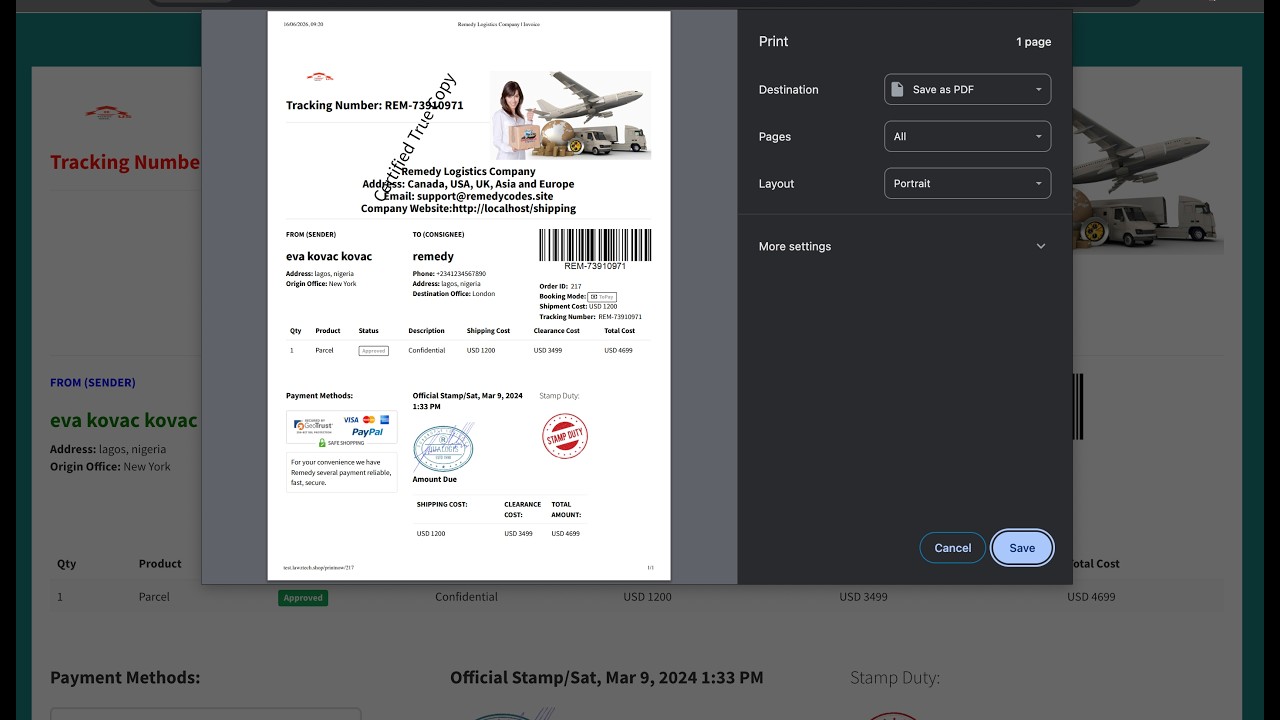
Task: Click 'remedy' consignee name in preview
Action: coord(433,256)
